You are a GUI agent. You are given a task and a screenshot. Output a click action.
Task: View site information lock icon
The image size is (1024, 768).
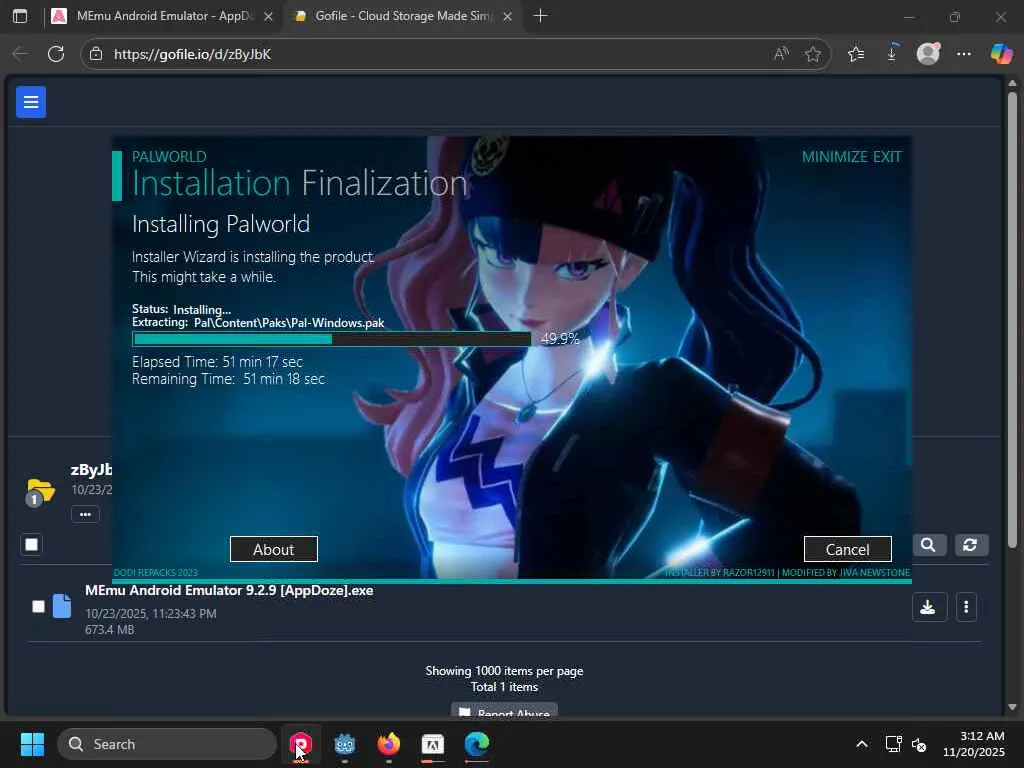[x=96, y=54]
